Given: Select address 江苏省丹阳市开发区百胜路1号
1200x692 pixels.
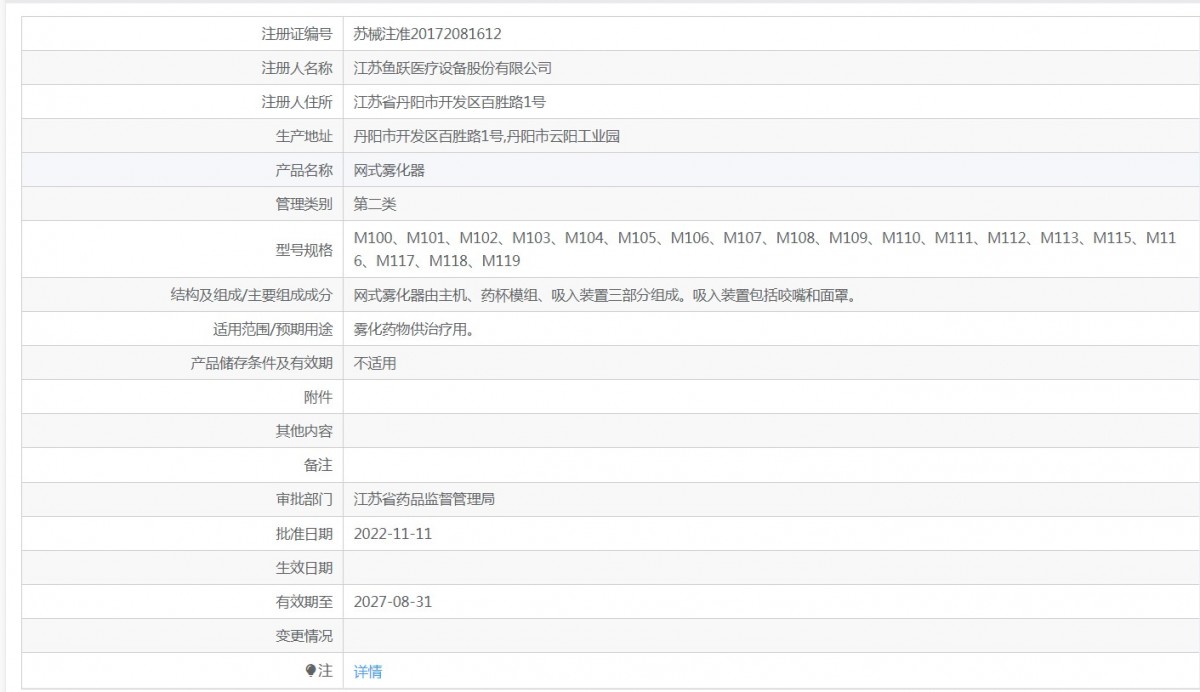Looking at the screenshot, I should tap(449, 102).
